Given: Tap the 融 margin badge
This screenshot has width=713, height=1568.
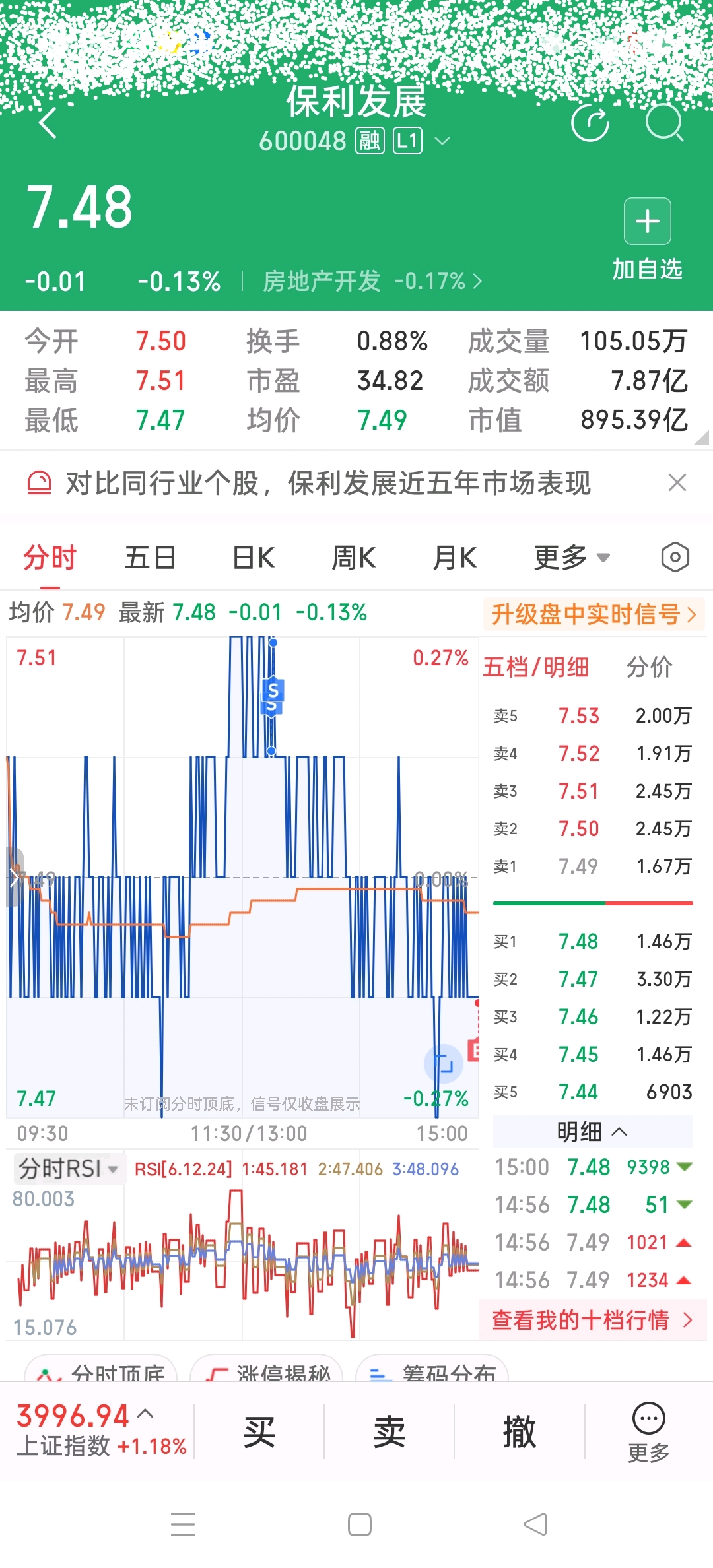Looking at the screenshot, I should pyautogui.click(x=370, y=141).
